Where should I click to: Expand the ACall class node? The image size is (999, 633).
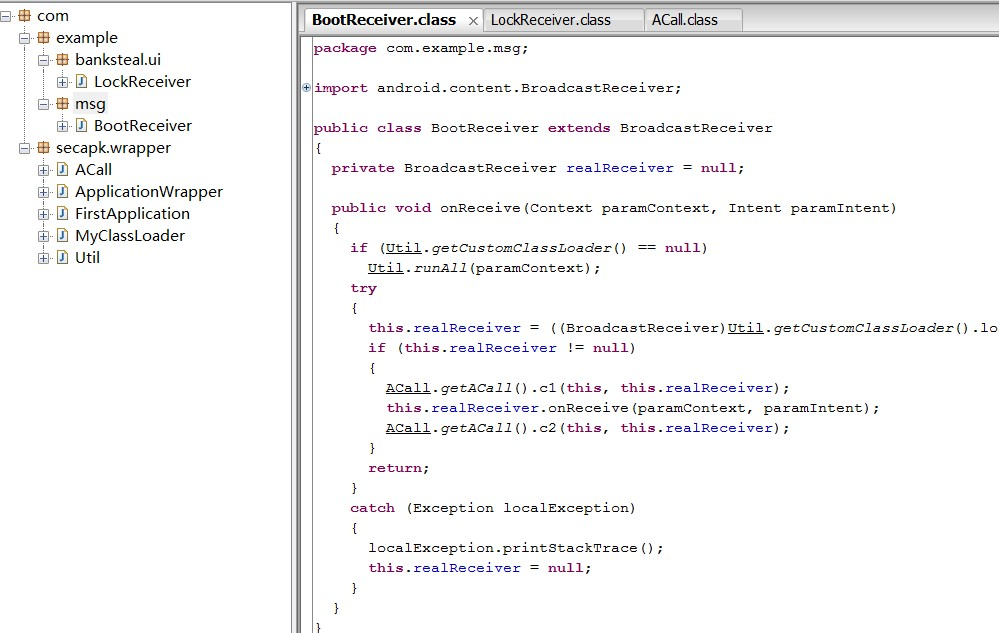click(43, 170)
